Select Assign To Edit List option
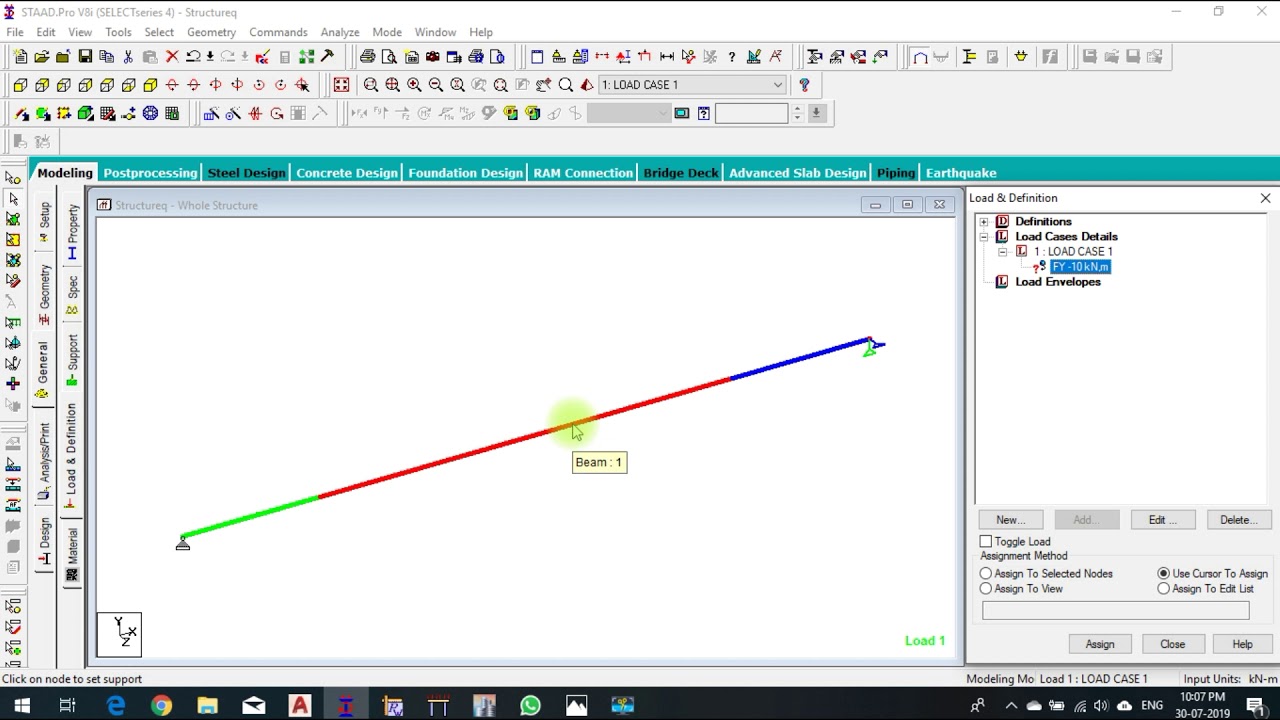Image resolution: width=1280 pixels, height=720 pixels. click(1164, 589)
